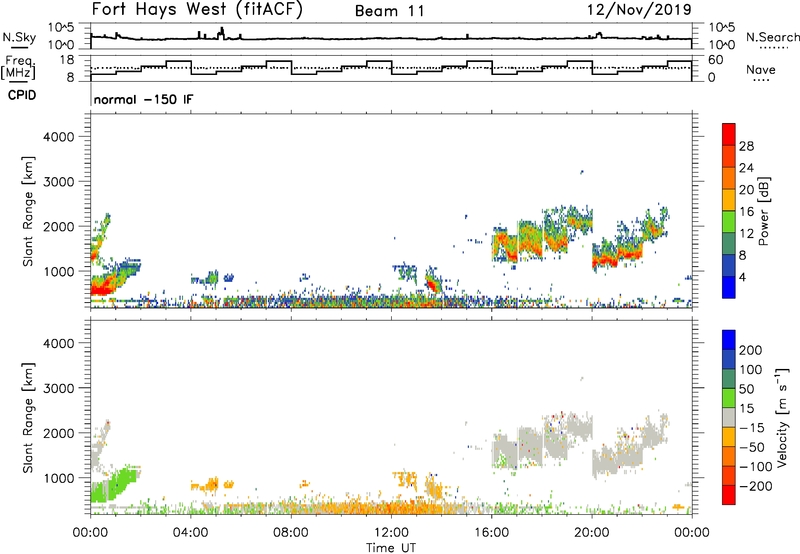Viewport: 800px width, 554px height.
Task: Click the '28' value on Power colorbar
Action: 746,146
